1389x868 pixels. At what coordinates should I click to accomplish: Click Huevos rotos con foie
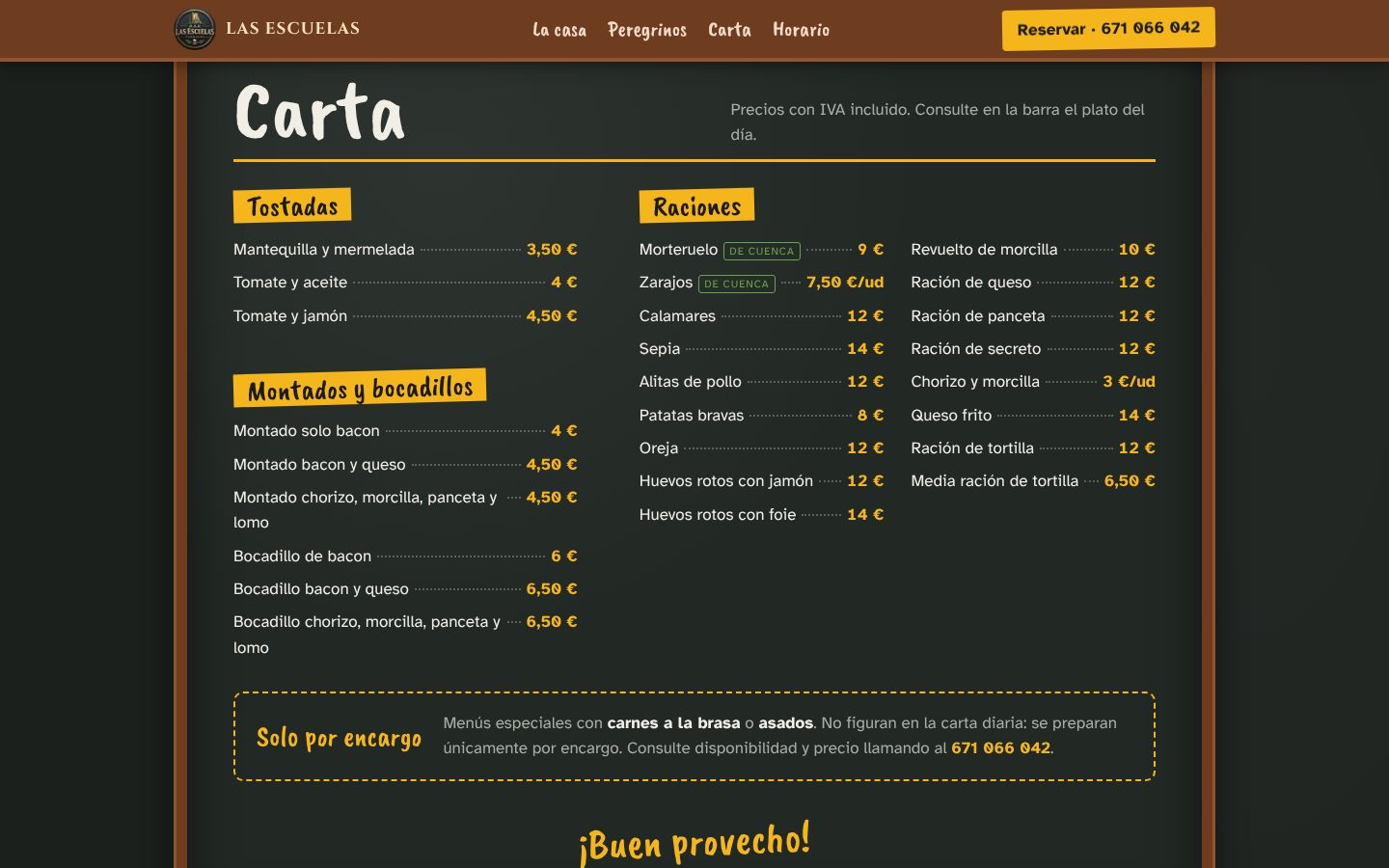click(761, 515)
